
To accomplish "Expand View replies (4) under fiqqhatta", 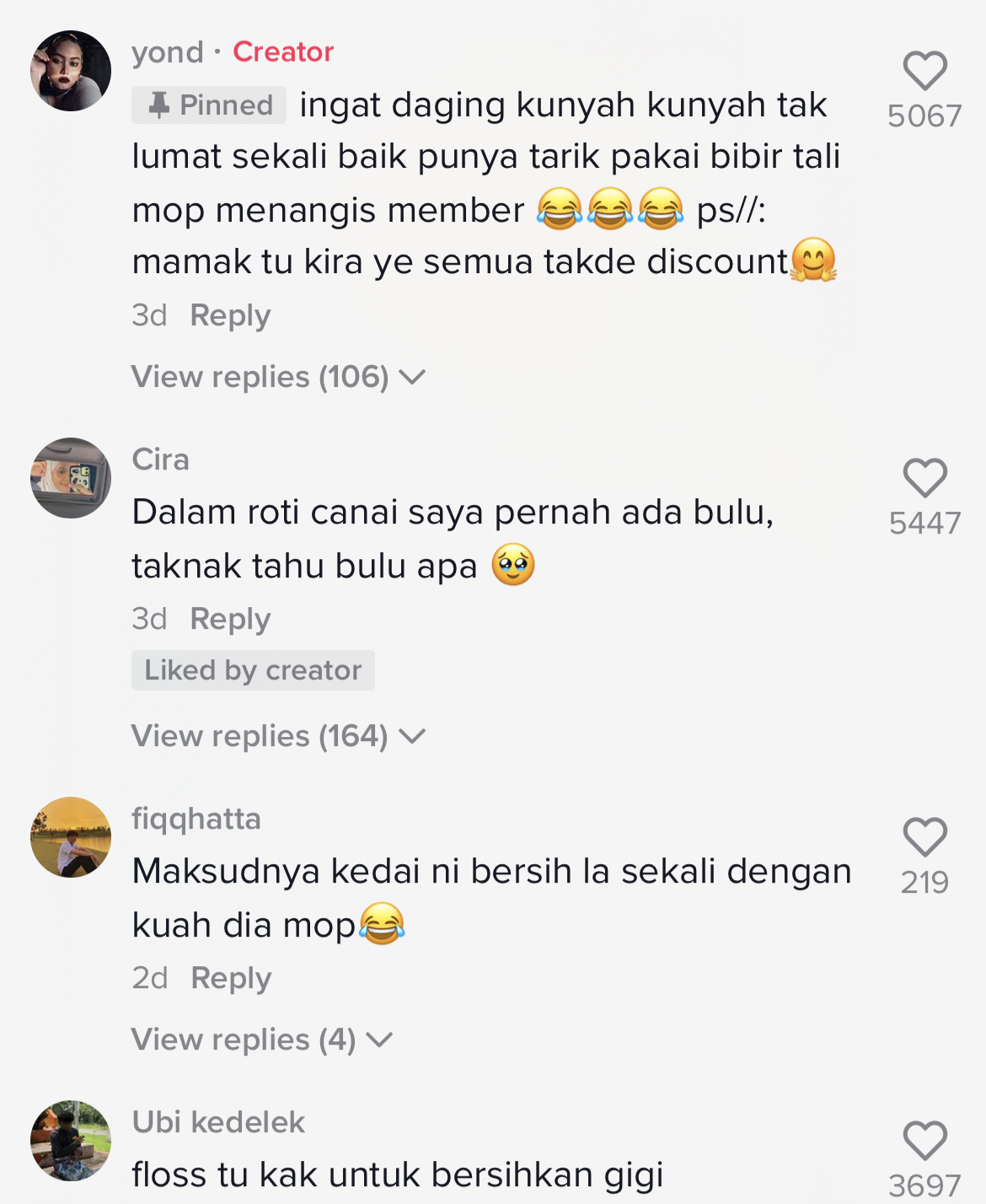I will point(262,1040).
